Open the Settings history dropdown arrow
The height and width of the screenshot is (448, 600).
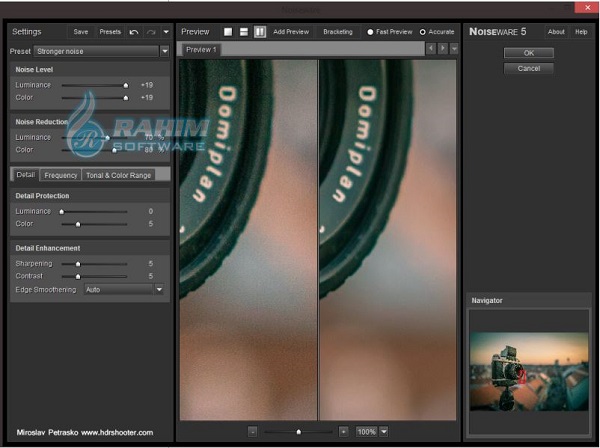[166, 32]
